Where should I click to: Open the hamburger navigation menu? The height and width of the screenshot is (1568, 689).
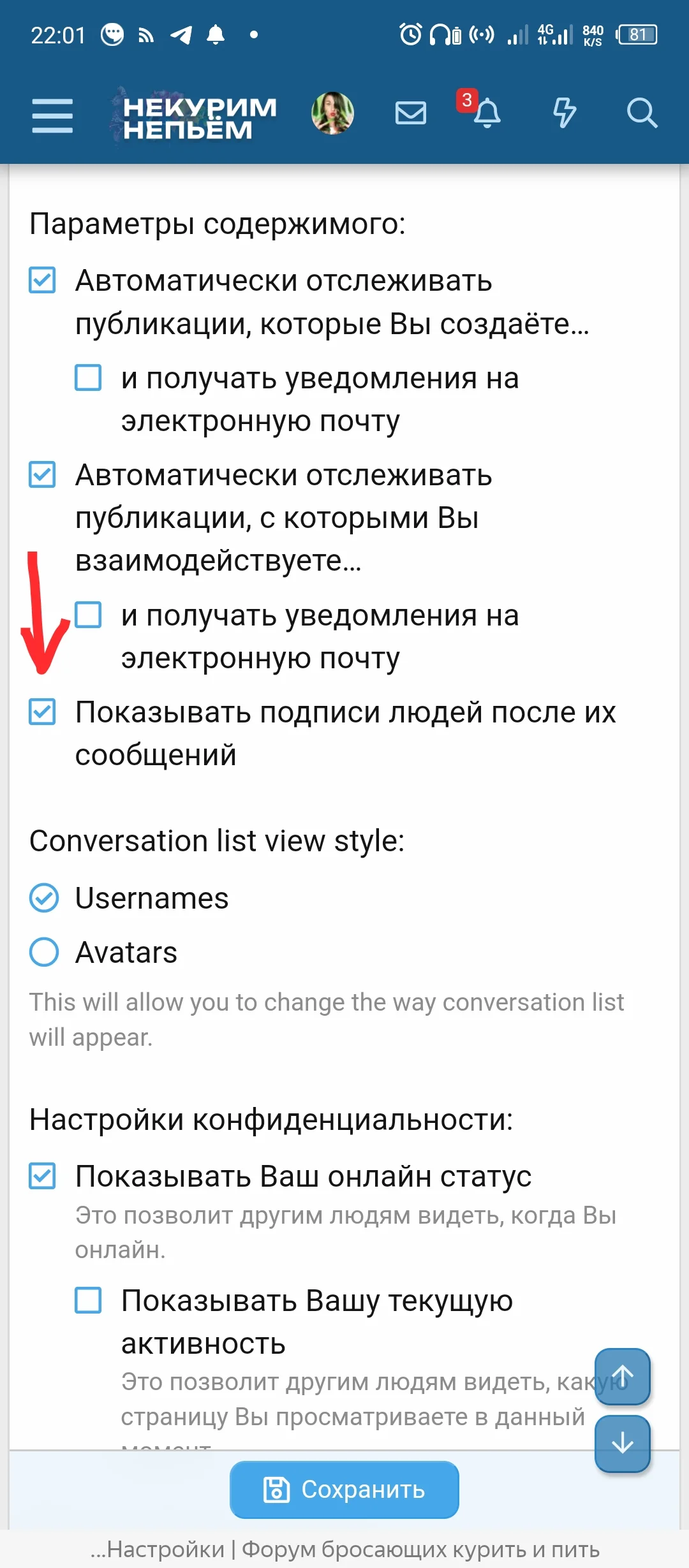(52, 115)
